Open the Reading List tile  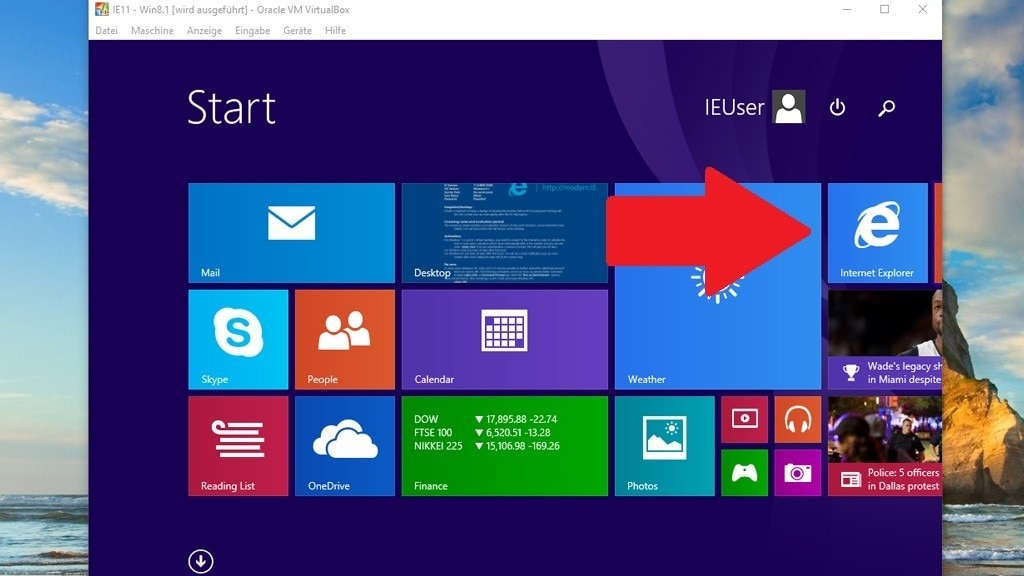point(238,446)
